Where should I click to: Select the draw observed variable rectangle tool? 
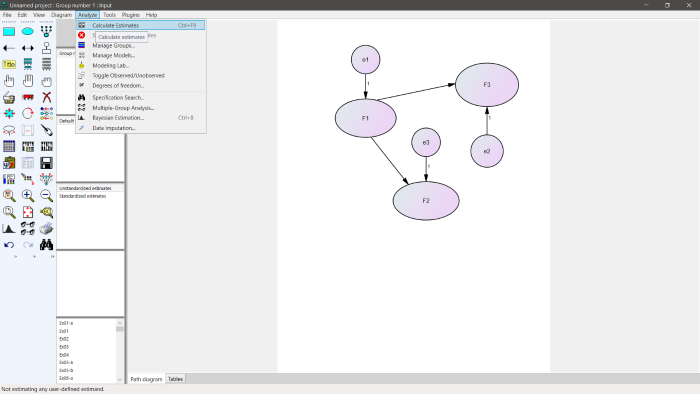[x=9, y=32]
